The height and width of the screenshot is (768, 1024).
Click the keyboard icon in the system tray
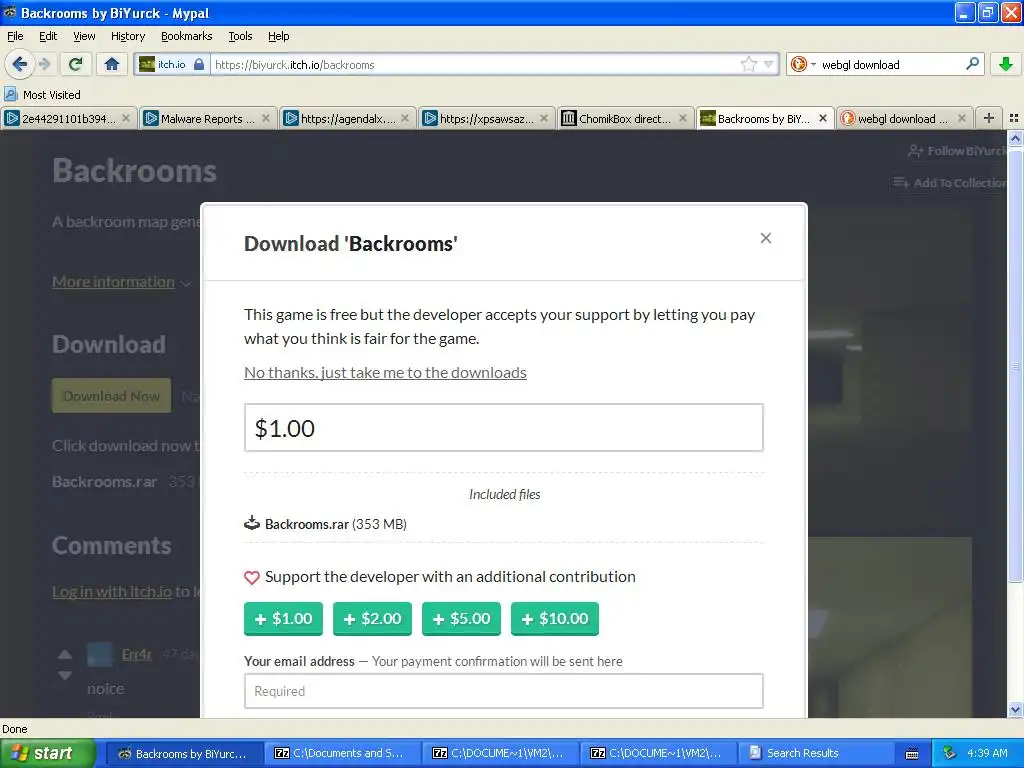coord(912,754)
